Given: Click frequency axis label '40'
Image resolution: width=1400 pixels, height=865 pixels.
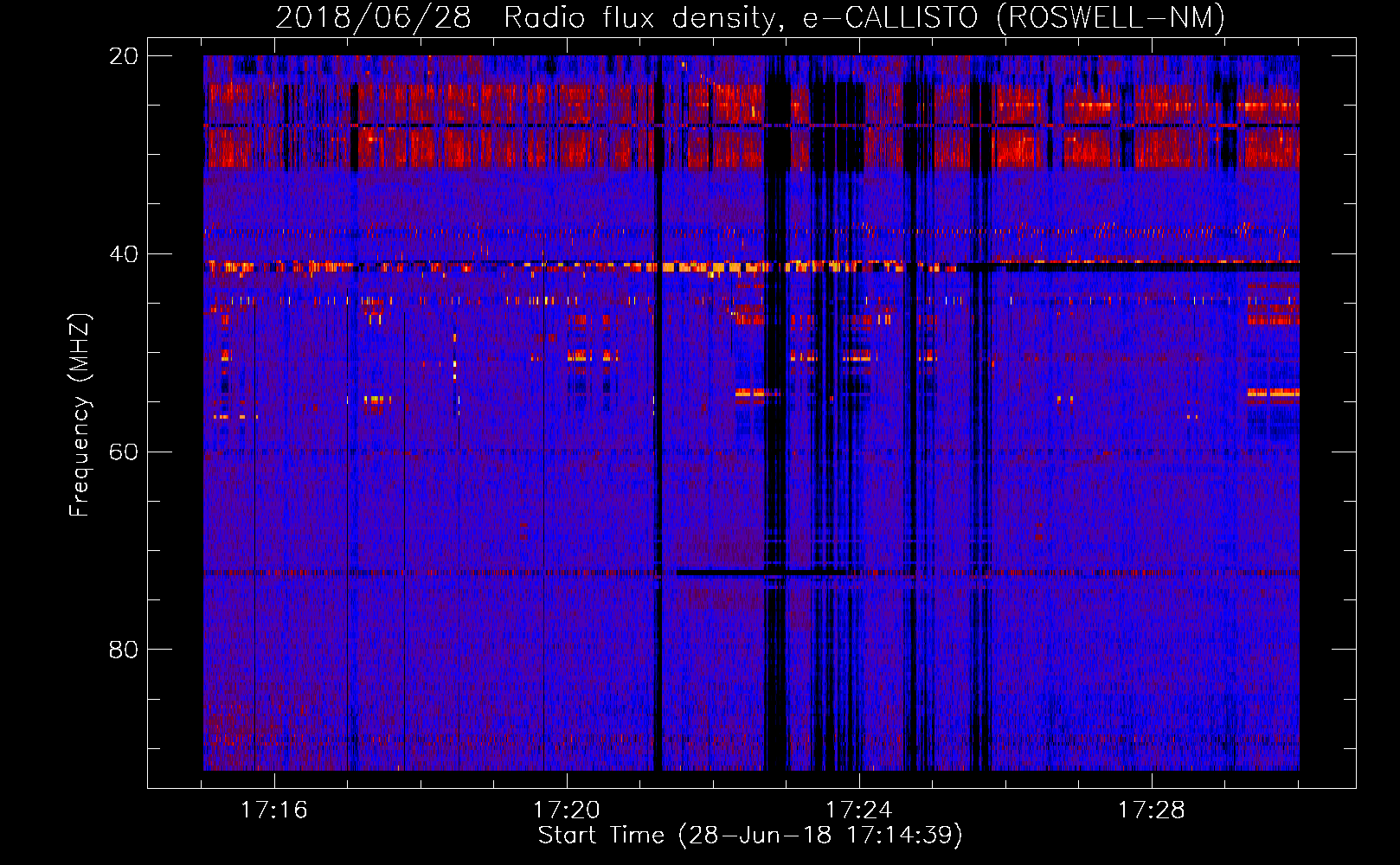Looking at the screenshot, I should (x=124, y=254).
